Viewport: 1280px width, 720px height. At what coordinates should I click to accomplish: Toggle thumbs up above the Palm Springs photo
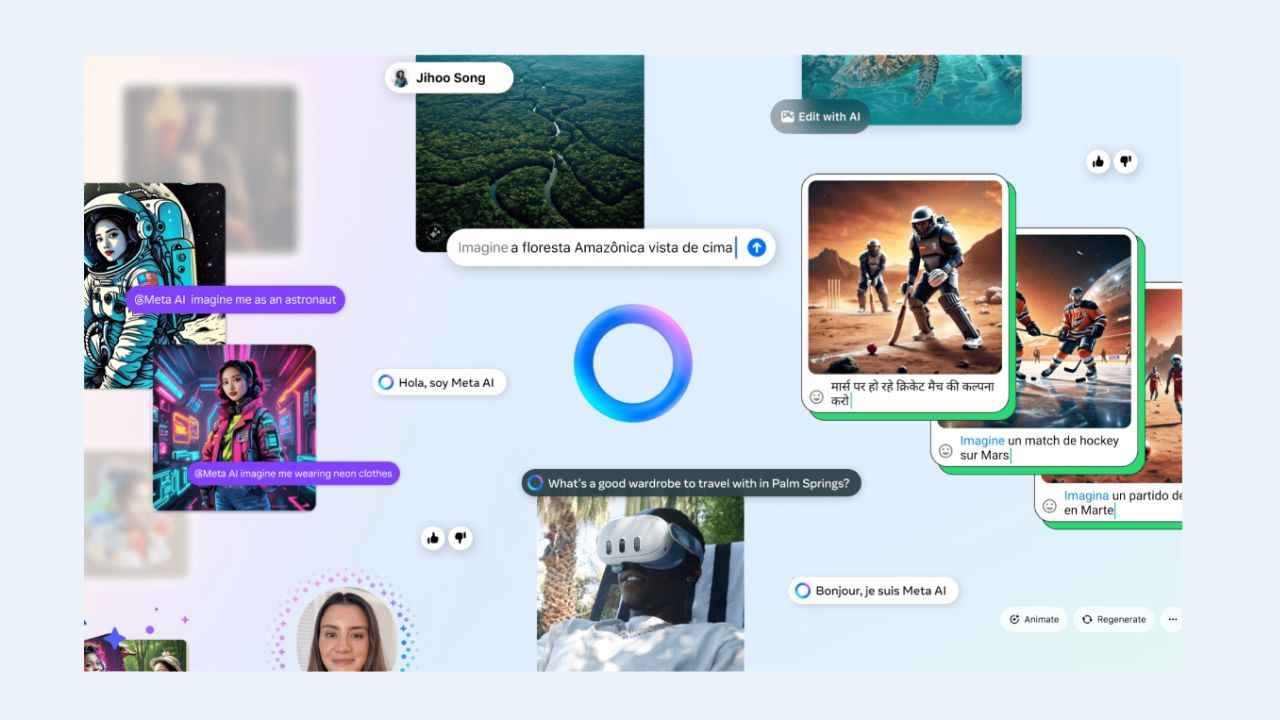tap(433, 538)
